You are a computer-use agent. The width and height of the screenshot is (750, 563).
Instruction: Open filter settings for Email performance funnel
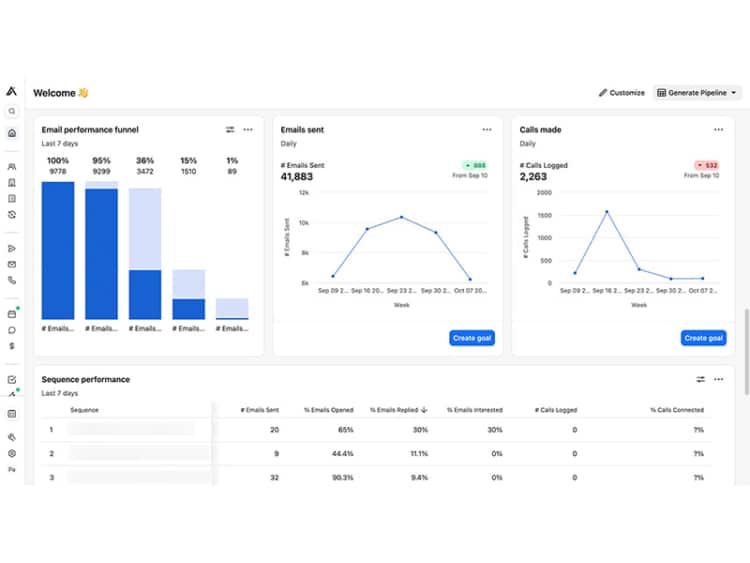tap(230, 130)
